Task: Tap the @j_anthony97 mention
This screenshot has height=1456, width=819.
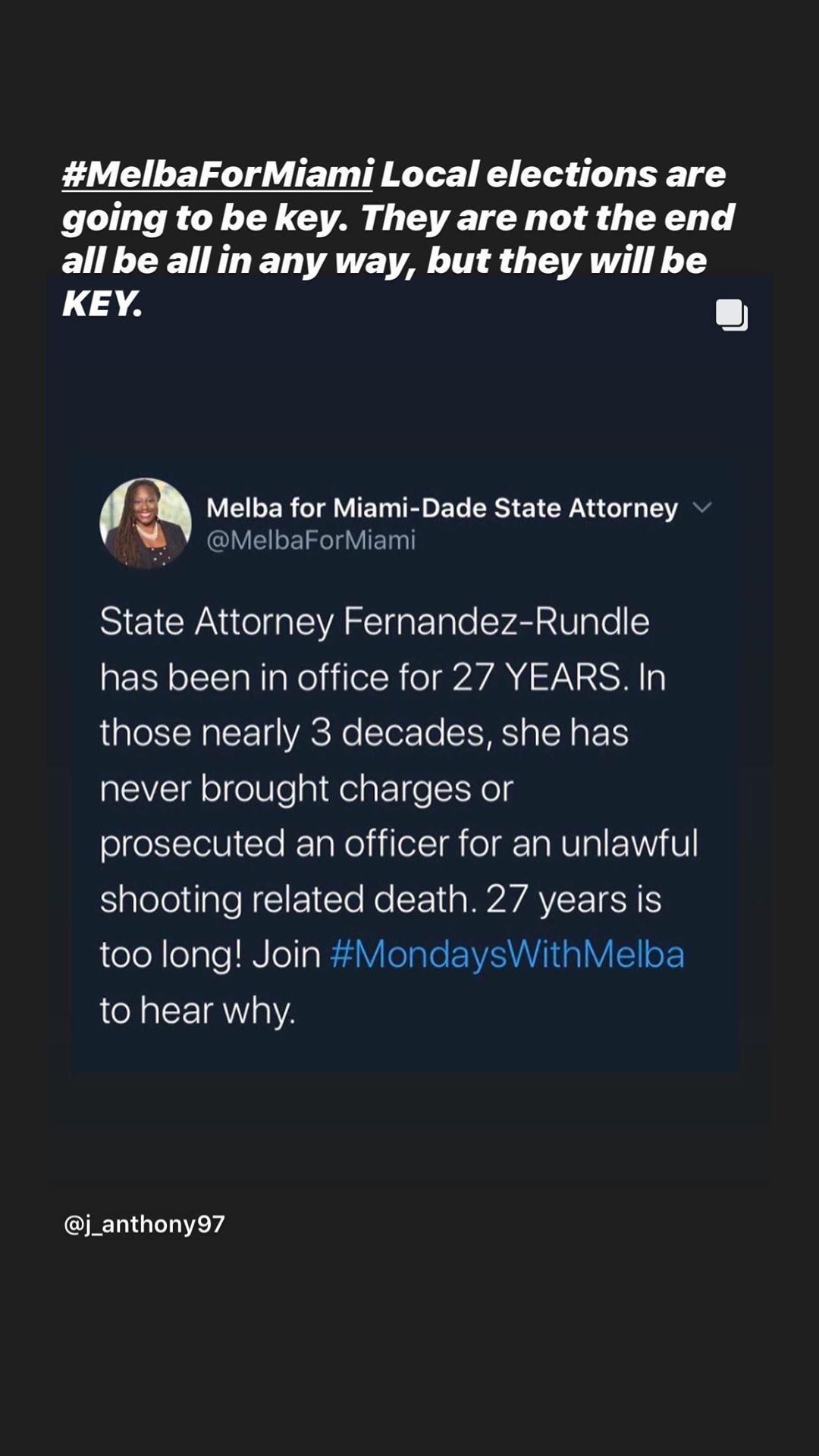Action: 145,1224
